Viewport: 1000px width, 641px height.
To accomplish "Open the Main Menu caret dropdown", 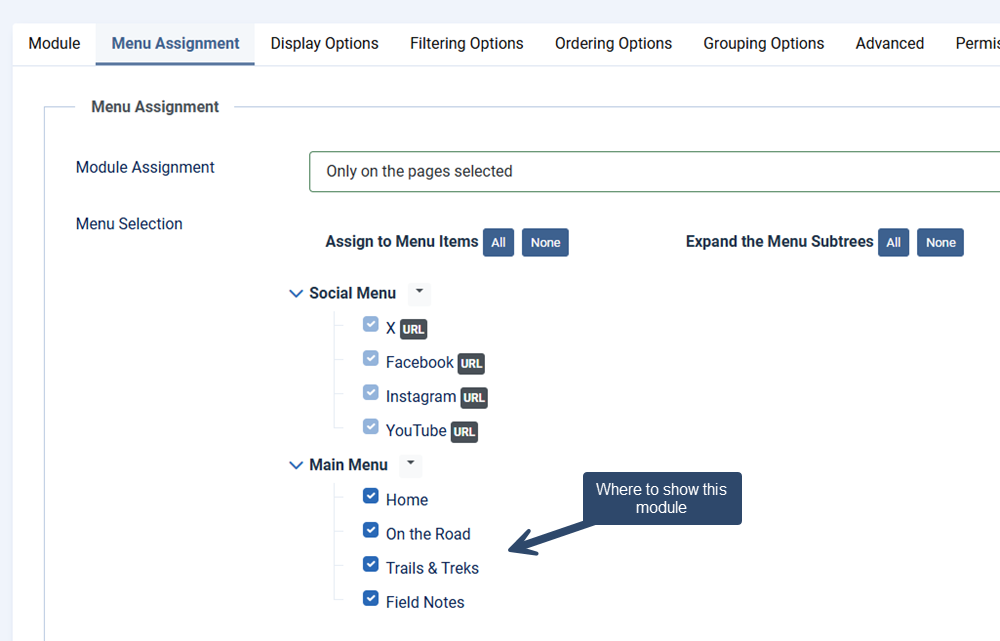I will (411, 464).
